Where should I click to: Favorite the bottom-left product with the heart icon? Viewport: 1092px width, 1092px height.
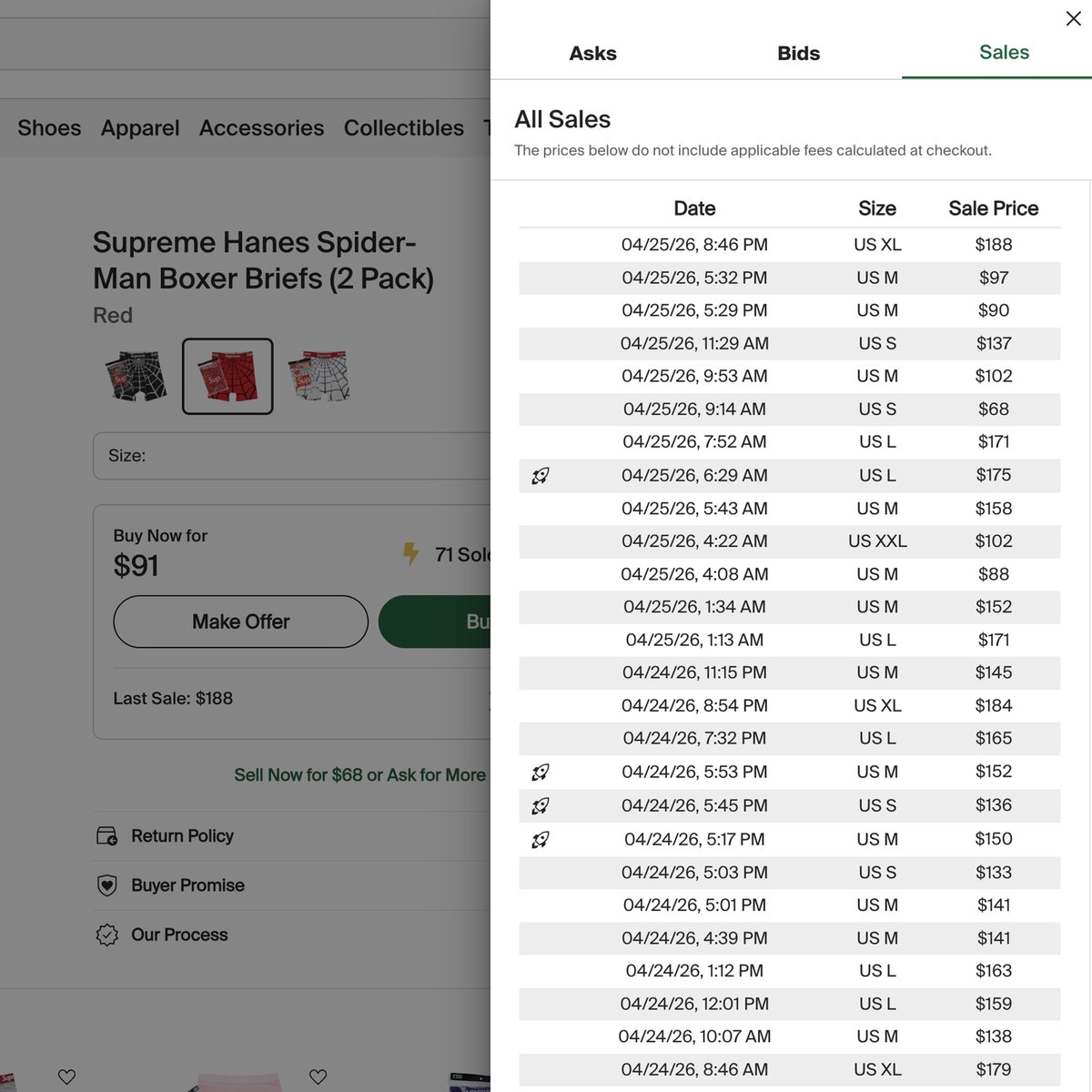66,1077
